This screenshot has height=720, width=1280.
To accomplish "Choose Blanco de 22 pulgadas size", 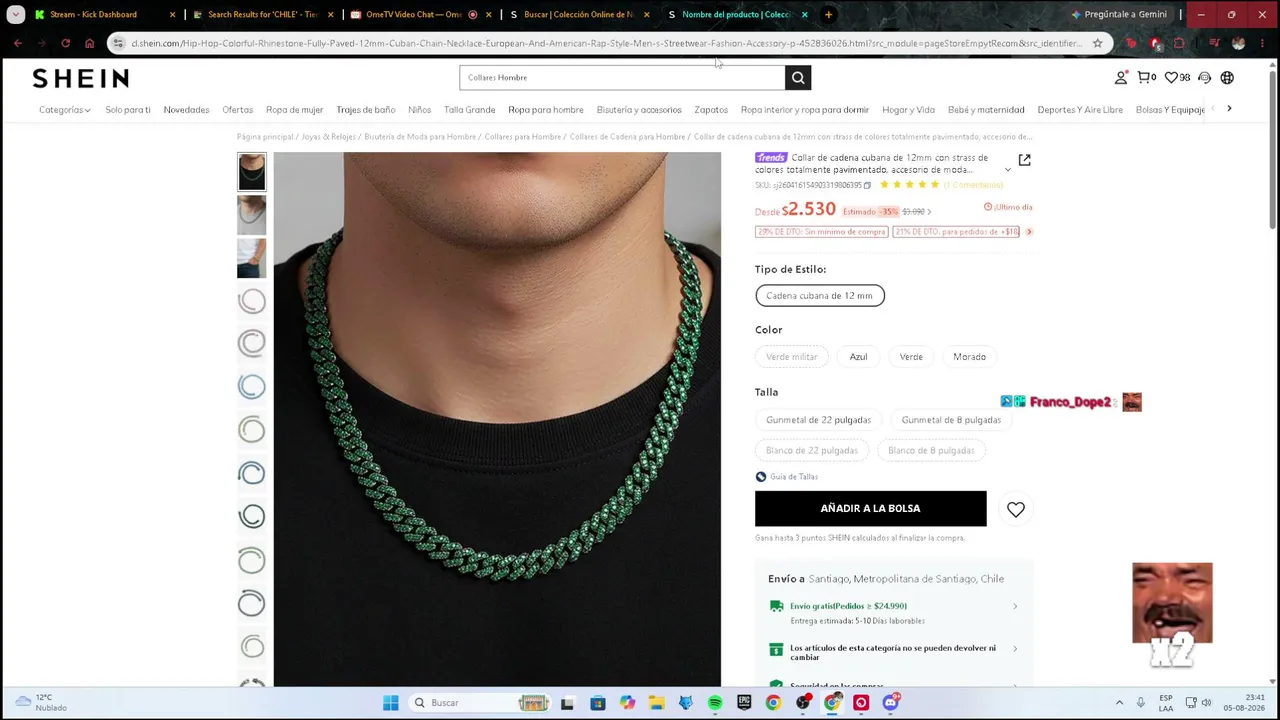I will [812, 451].
